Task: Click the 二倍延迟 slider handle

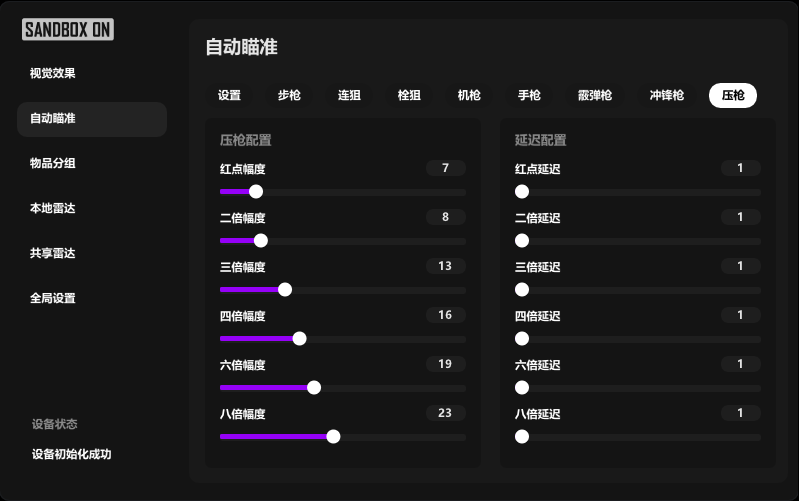Action: pos(522,241)
